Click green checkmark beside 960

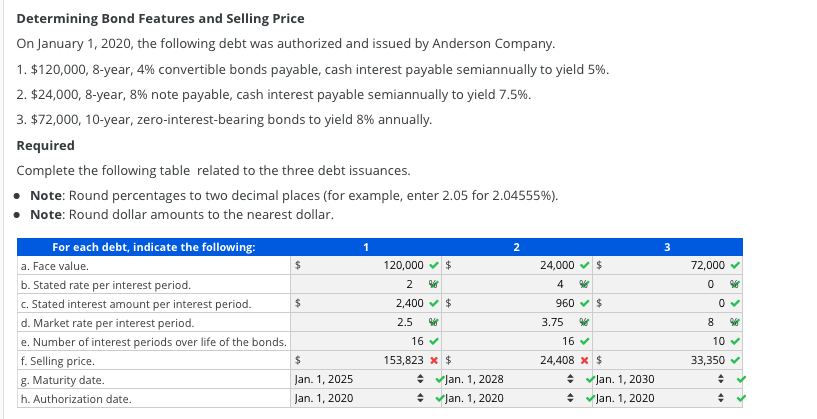585,303
